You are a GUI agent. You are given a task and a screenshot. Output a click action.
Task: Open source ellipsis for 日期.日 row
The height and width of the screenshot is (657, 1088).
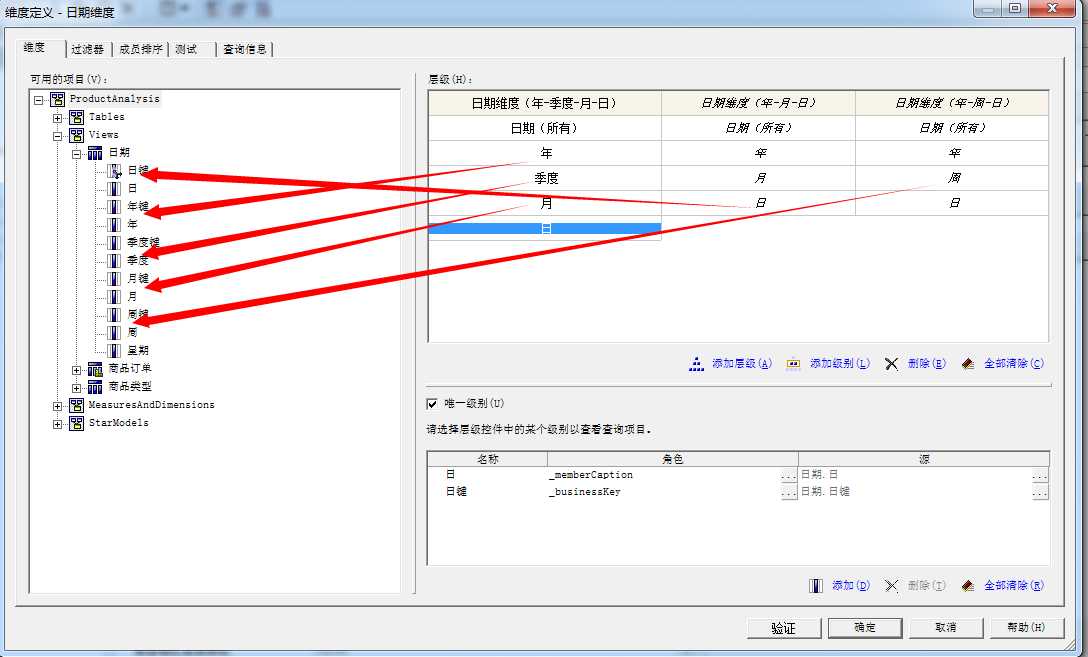[x=1039, y=475]
